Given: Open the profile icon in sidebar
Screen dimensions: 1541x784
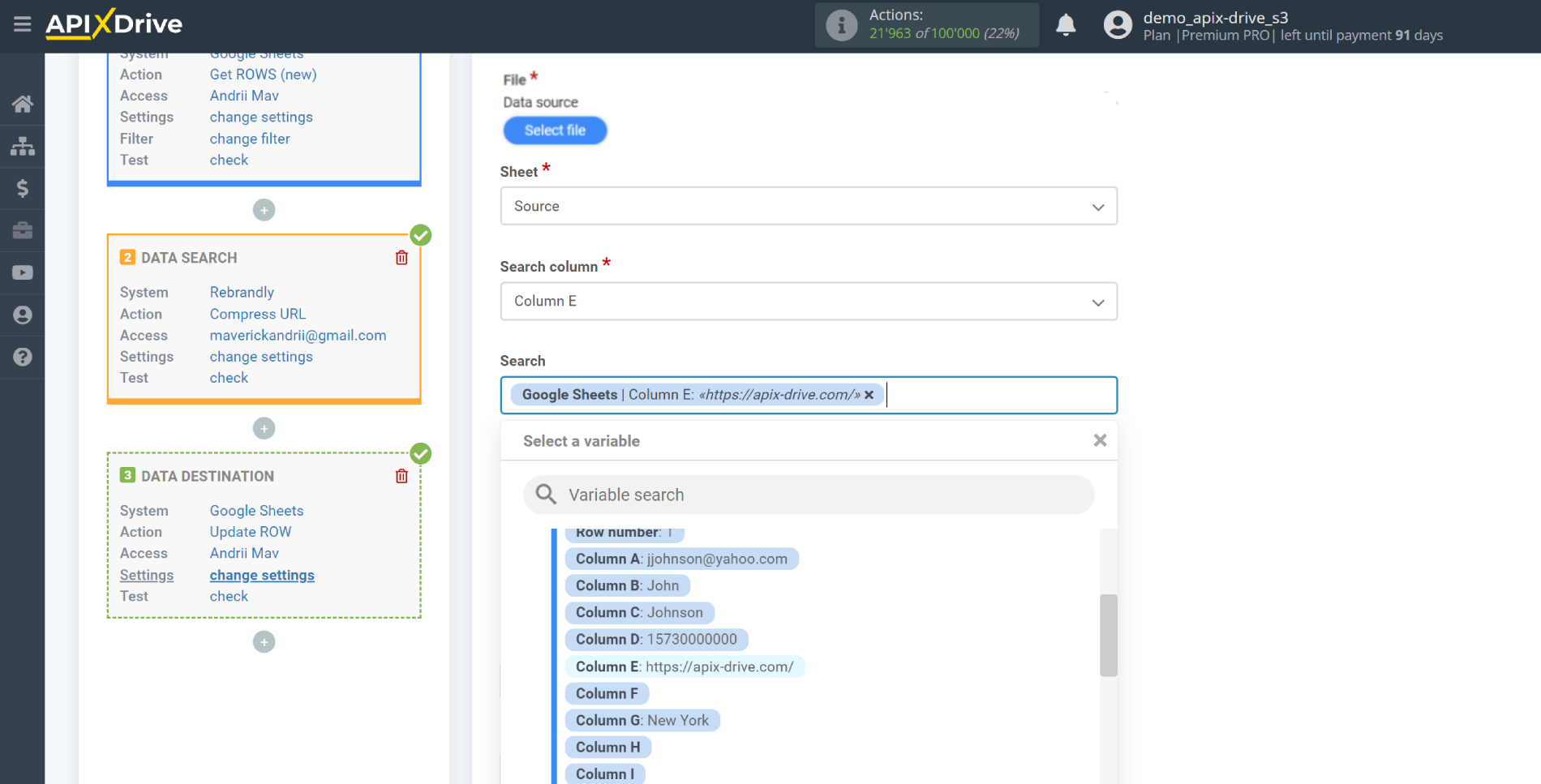Looking at the screenshot, I should click(x=23, y=315).
